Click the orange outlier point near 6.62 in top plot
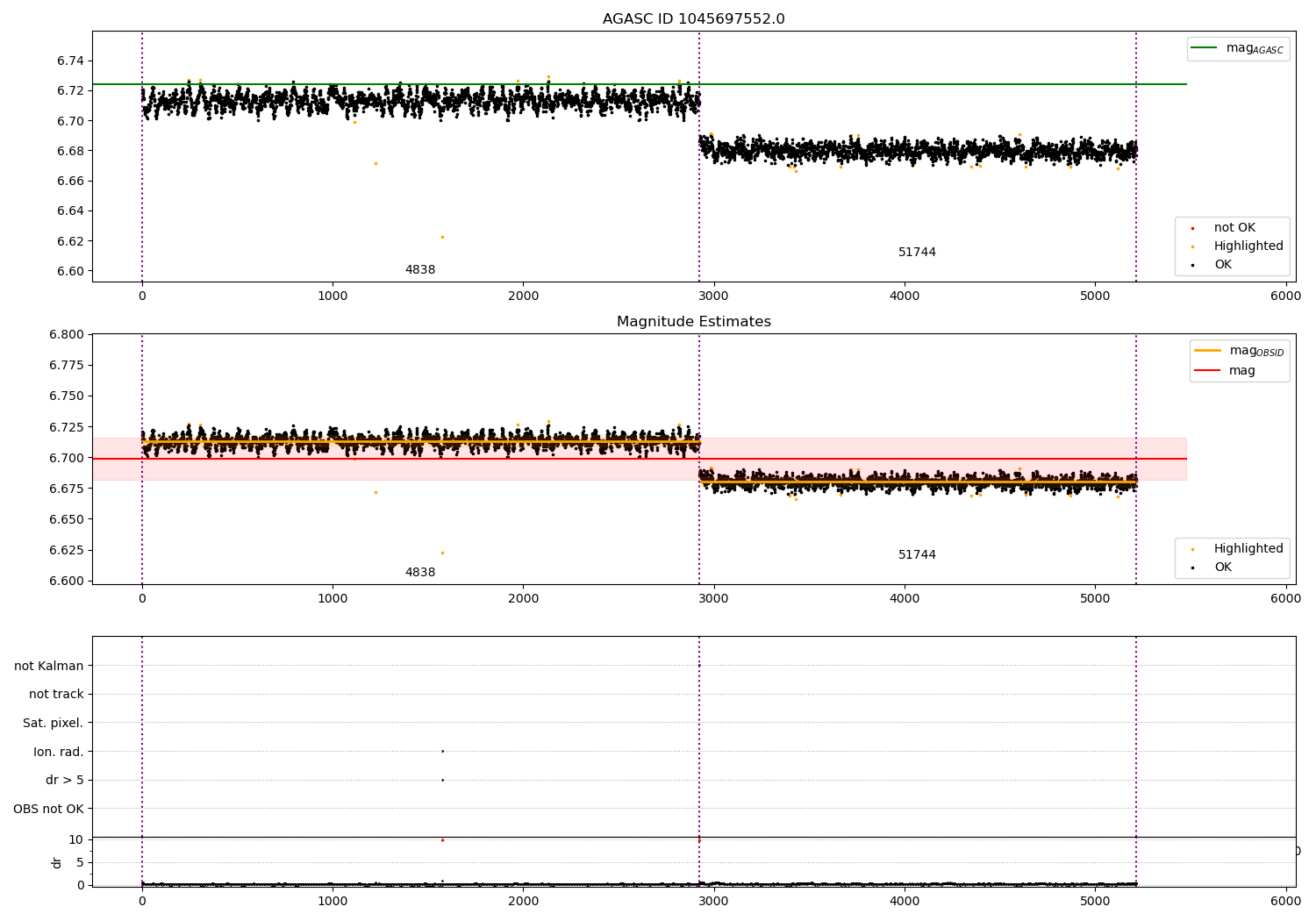 click(442, 237)
